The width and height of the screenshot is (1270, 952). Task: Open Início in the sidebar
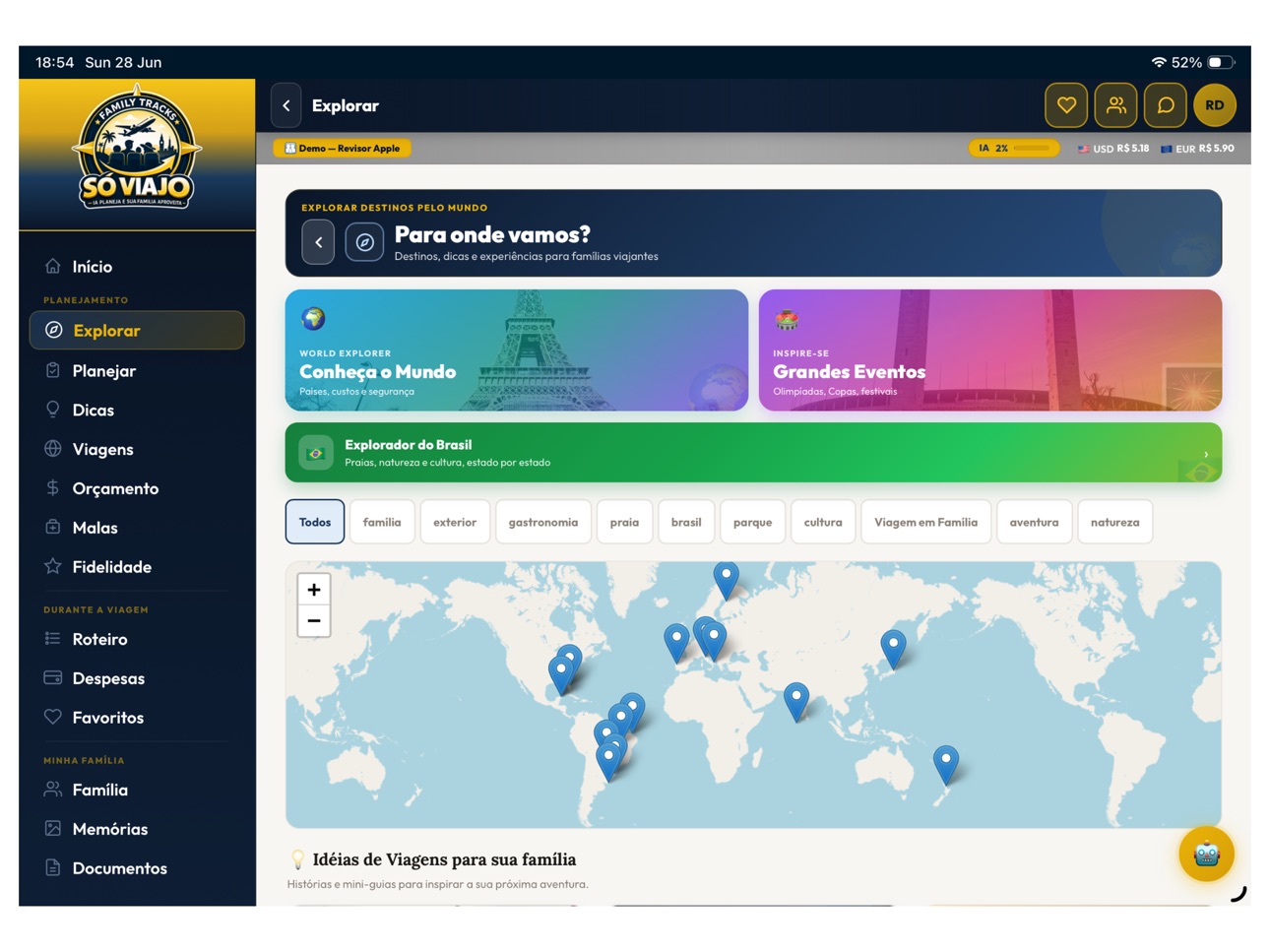tap(137, 267)
